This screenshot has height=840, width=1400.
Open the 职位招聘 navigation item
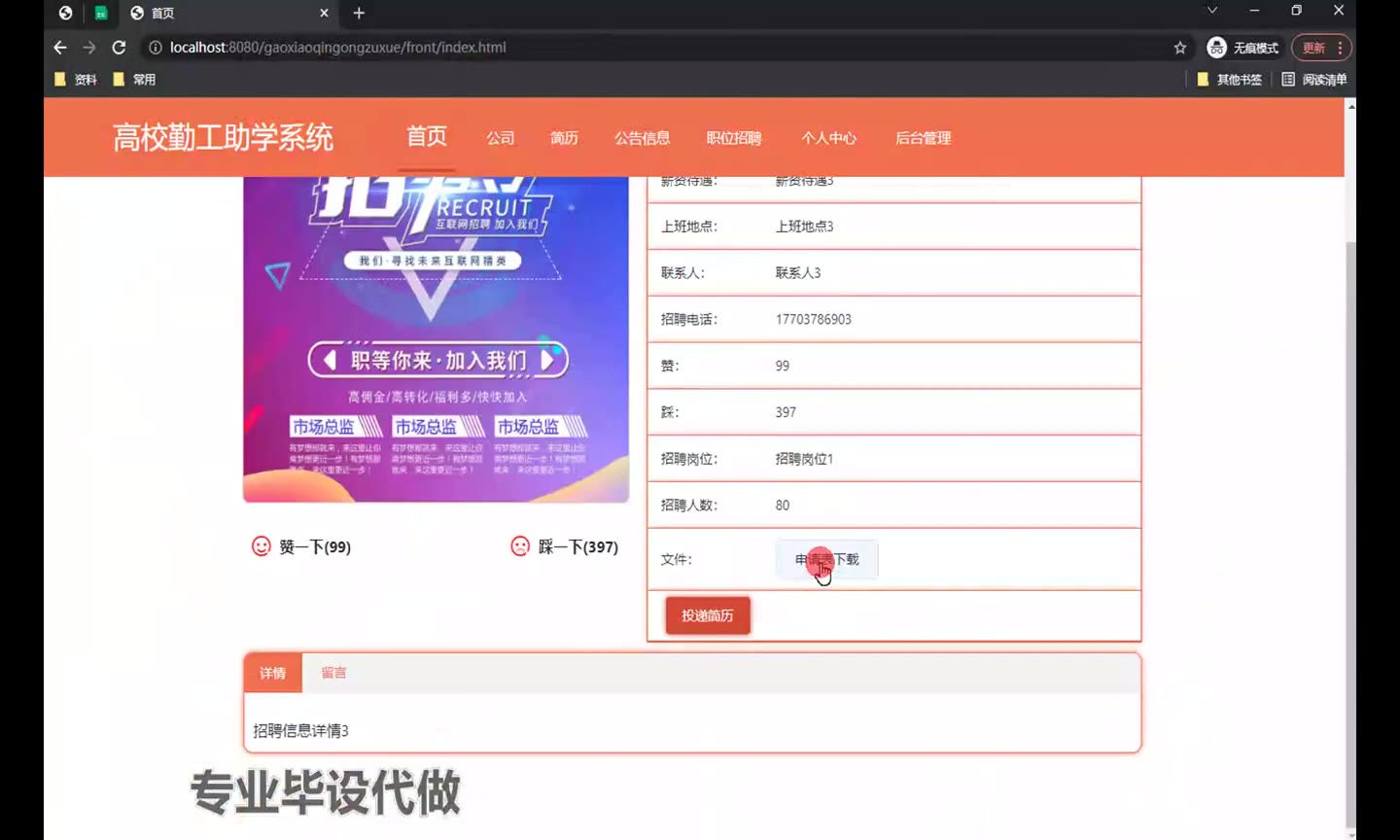point(734,138)
